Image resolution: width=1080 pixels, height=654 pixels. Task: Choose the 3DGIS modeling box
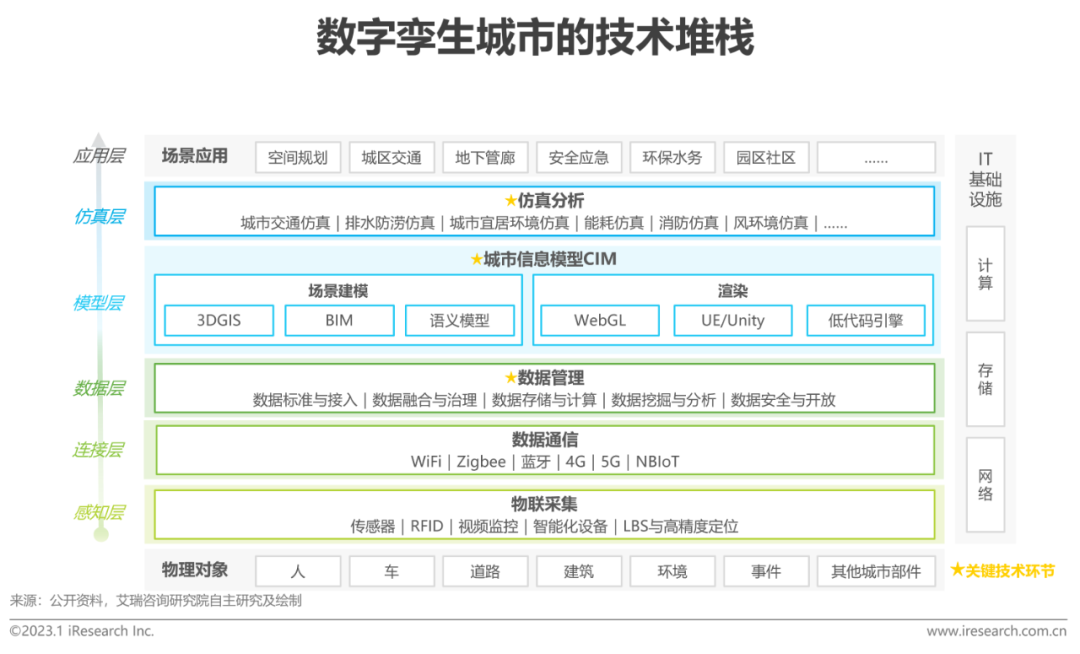(219, 321)
